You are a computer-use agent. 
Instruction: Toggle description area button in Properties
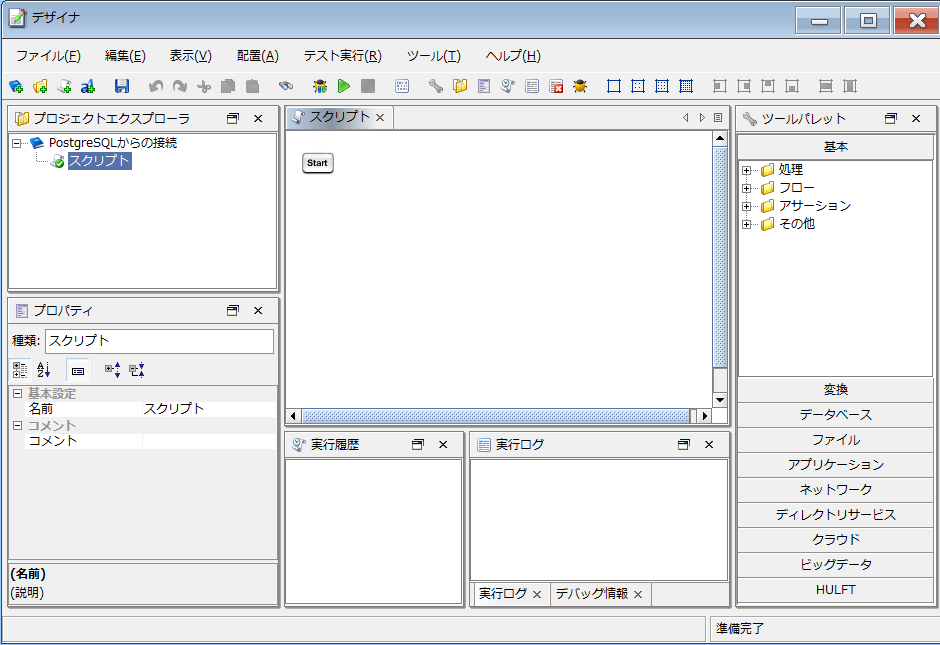78,370
